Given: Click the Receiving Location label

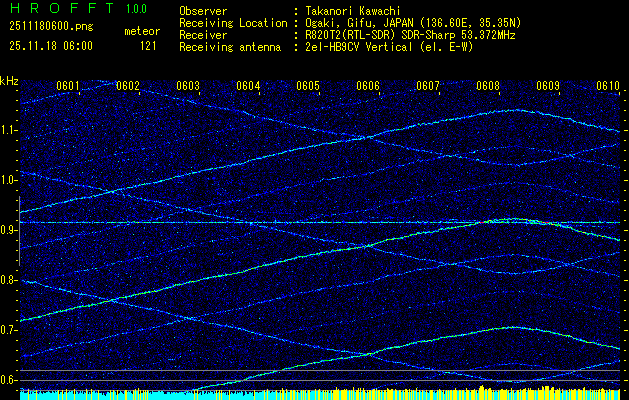Looking at the screenshot, I should click(233, 23).
